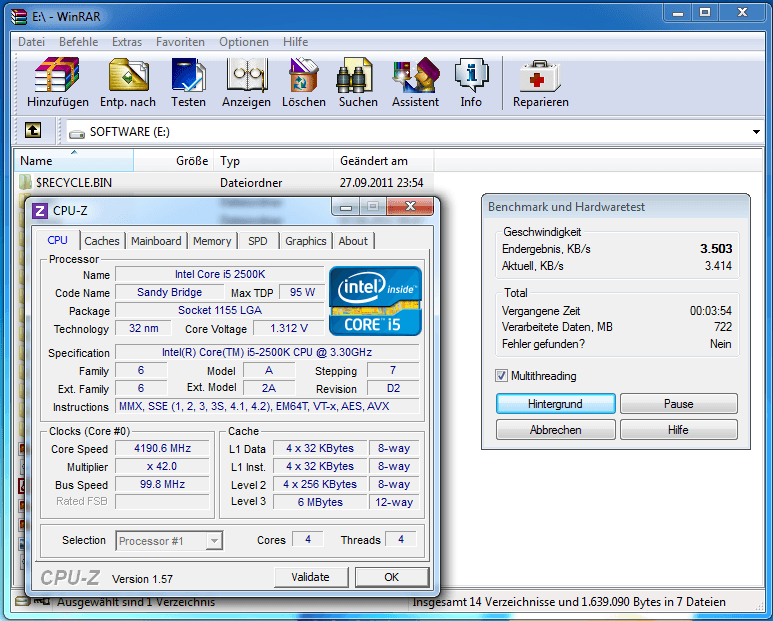773x621 pixels.
Task: Open the Favoriten menu
Action: (180, 42)
